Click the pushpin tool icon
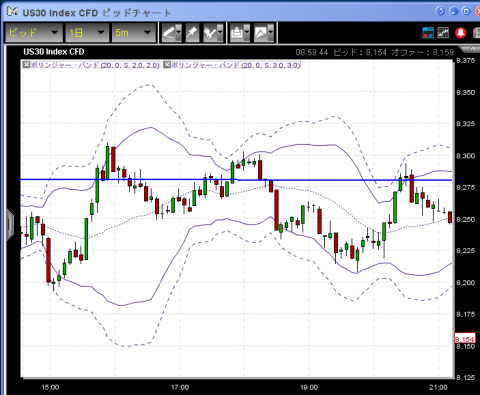The width and height of the screenshot is (480, 395). [192, 33]
